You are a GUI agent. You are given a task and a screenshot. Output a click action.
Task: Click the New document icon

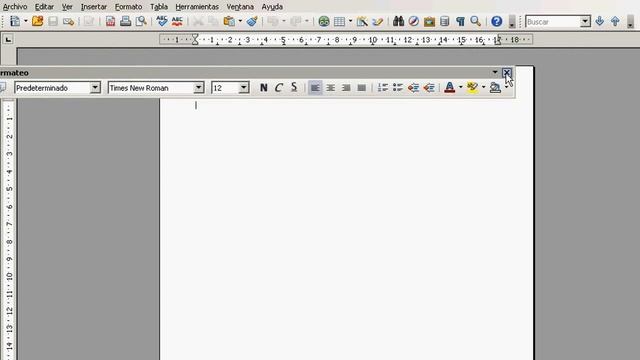point(15,21)
